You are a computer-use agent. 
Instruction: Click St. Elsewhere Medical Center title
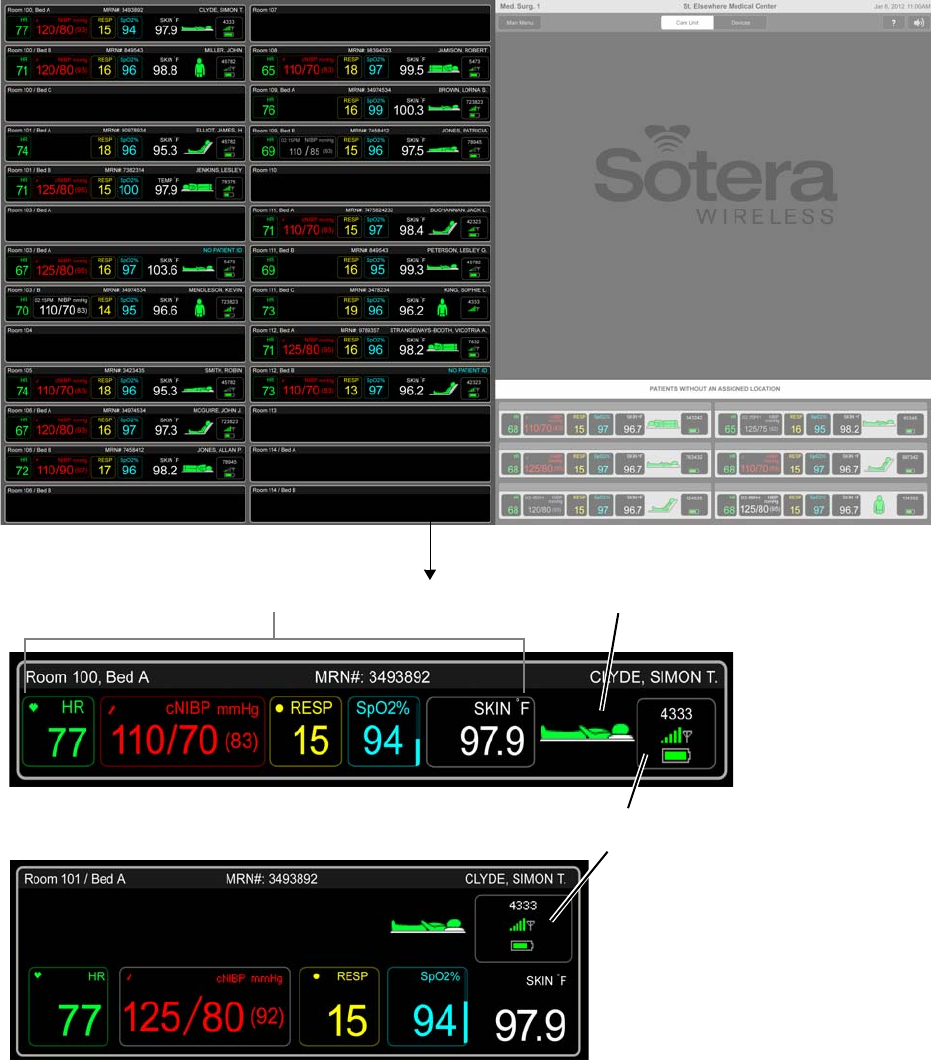tap(730, 6)
